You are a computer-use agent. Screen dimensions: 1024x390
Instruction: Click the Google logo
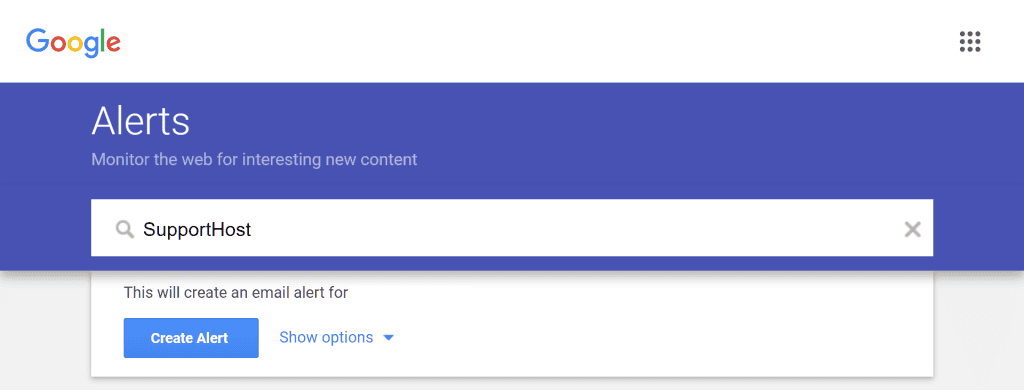73,42
